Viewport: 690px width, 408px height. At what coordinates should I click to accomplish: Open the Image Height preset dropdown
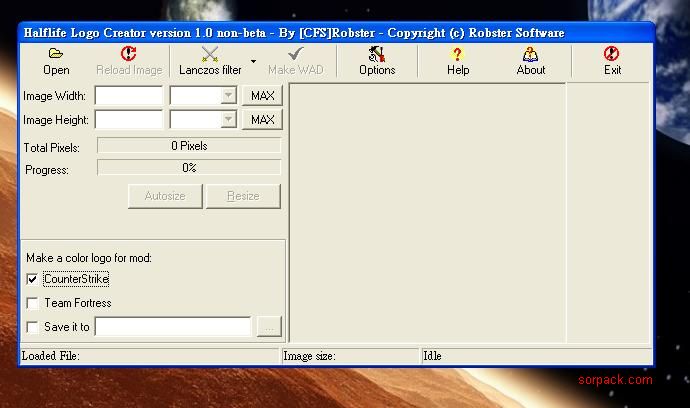(x=228, y=120)
